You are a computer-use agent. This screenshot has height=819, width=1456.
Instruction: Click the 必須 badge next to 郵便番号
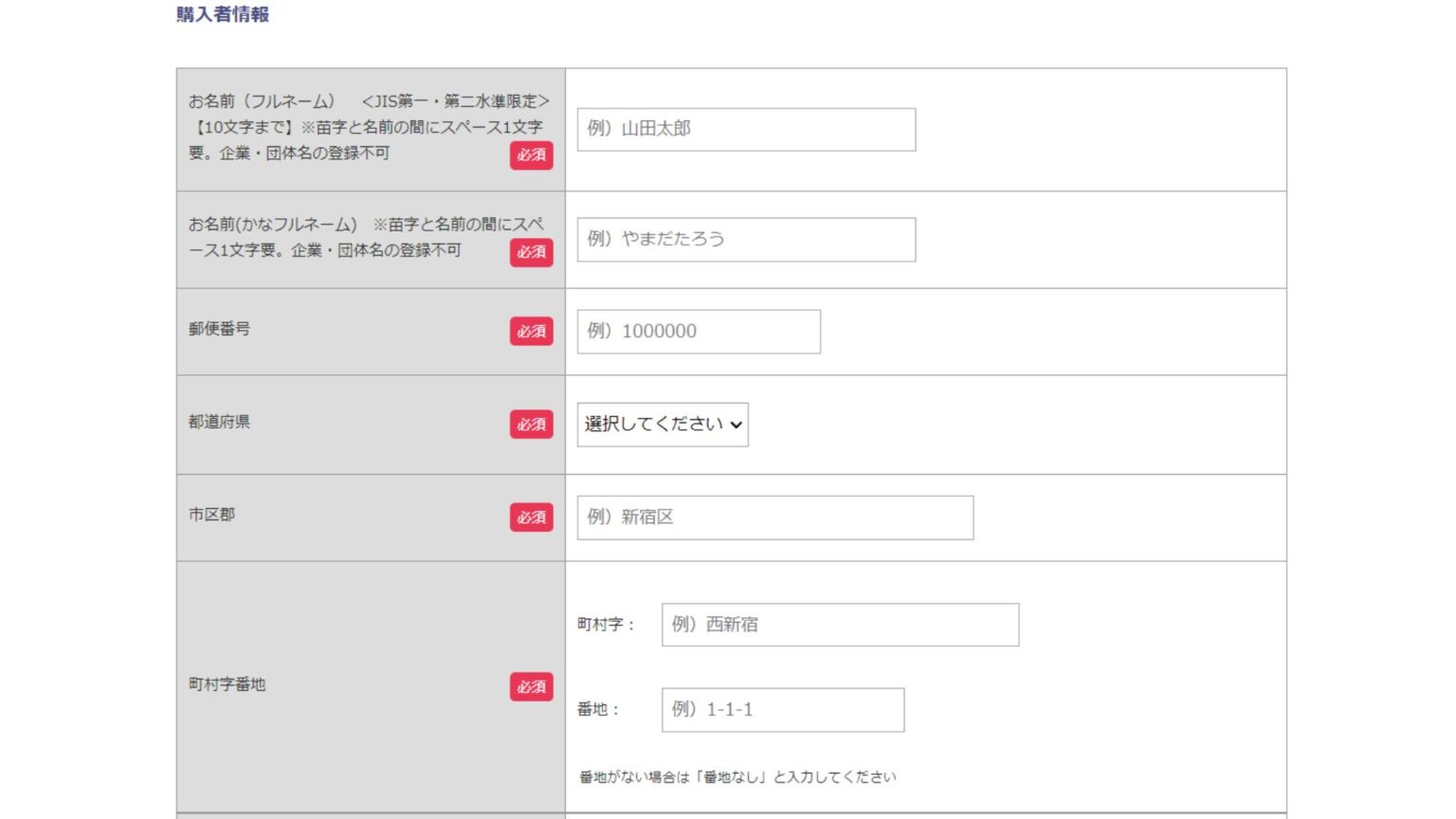[531, 332]
